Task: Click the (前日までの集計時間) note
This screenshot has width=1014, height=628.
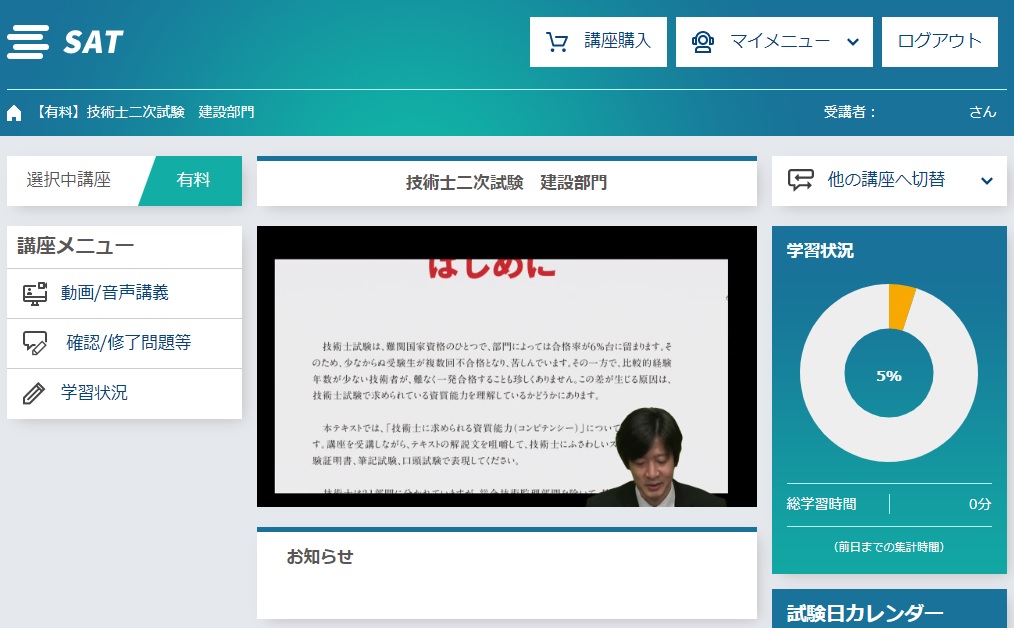Action: pyautogui.click(x=889, y=547)
